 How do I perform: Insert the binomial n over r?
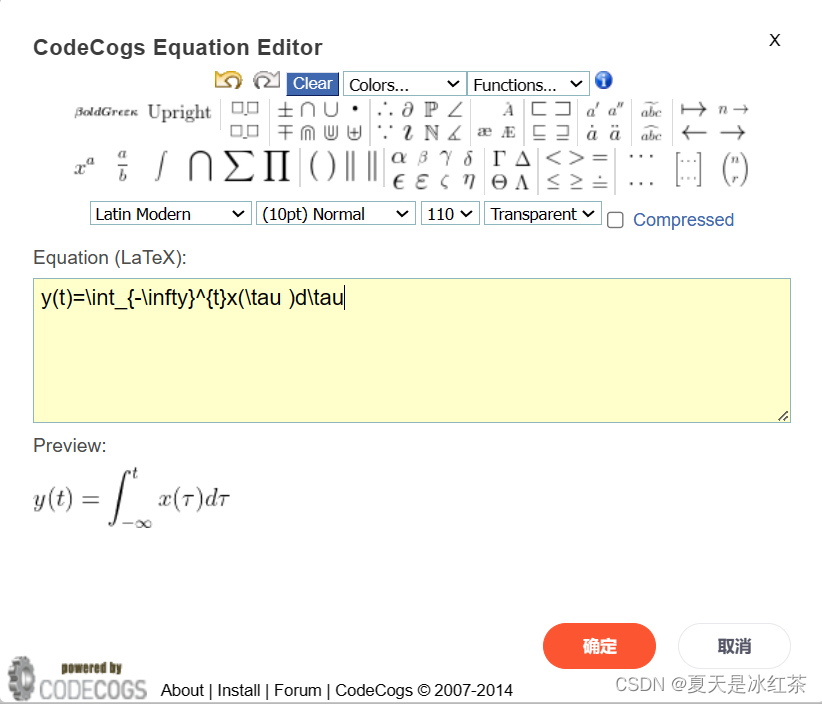tap(735, 170)
